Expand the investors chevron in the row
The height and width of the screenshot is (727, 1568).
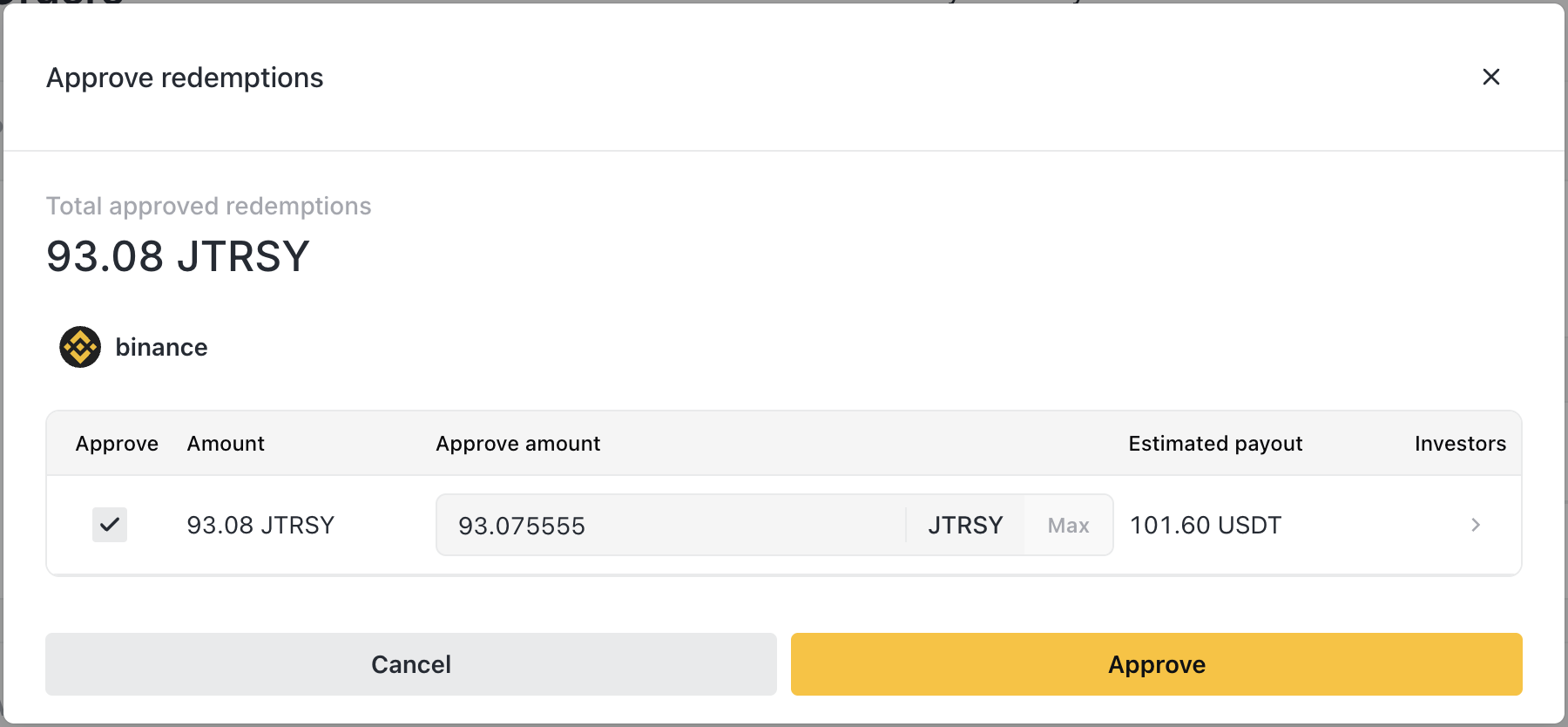click(1476, 525)
